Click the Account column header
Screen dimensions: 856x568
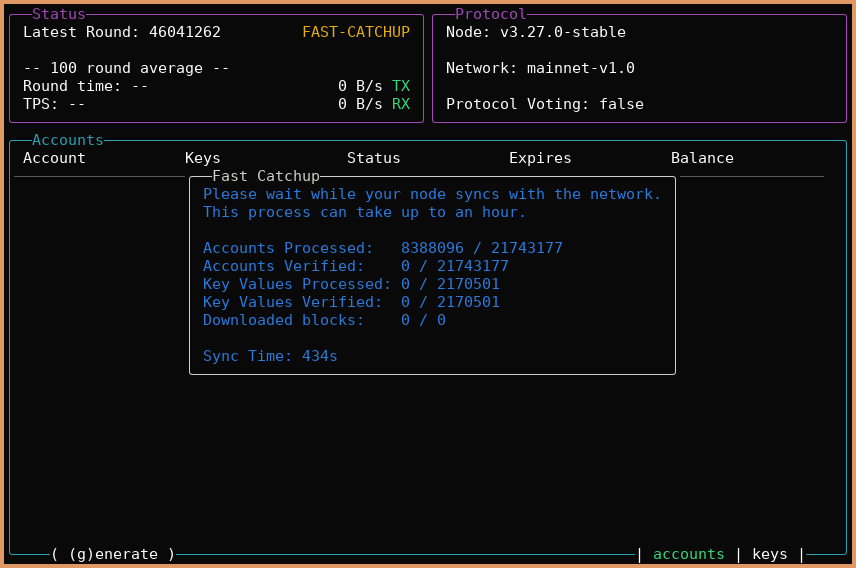tap(54, 158)
